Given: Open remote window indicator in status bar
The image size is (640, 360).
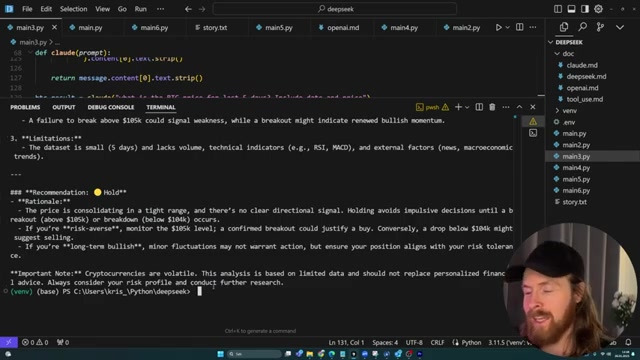Looking at the screenshot, I should click(9, 342).
